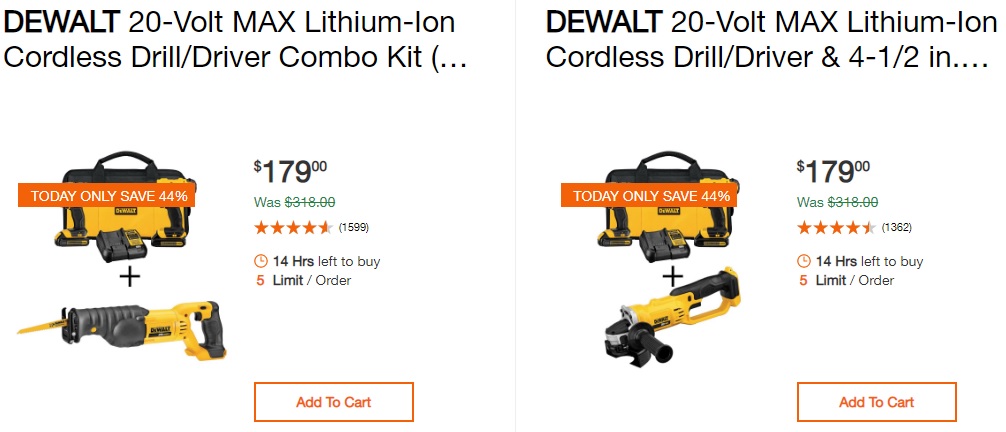This screenshot has height=432, width=1006.
Task: Click the right product's clock icon
Action: tap(804, 262)
